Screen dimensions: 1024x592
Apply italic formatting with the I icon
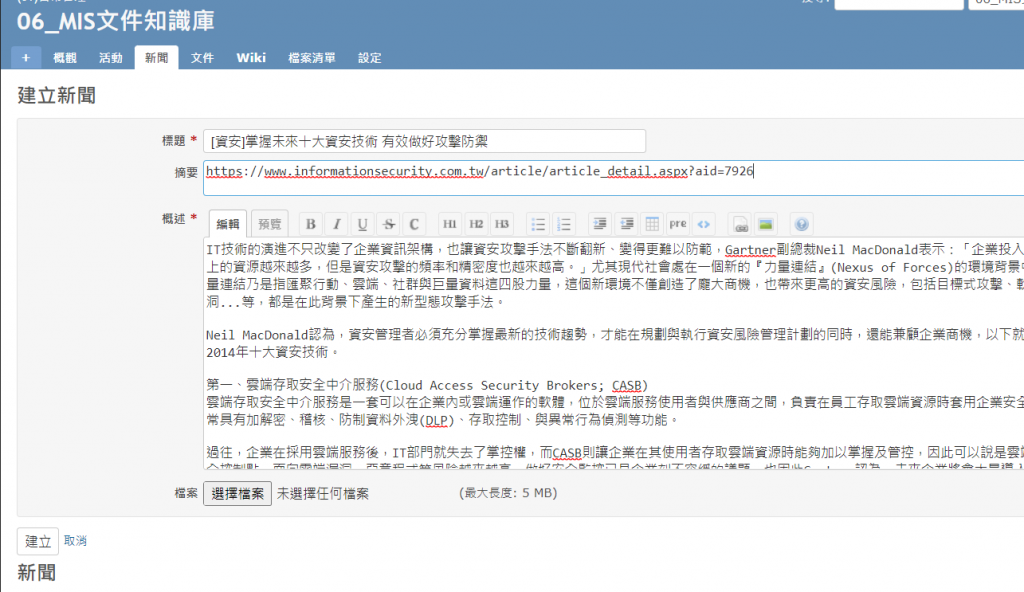[336, 224]
